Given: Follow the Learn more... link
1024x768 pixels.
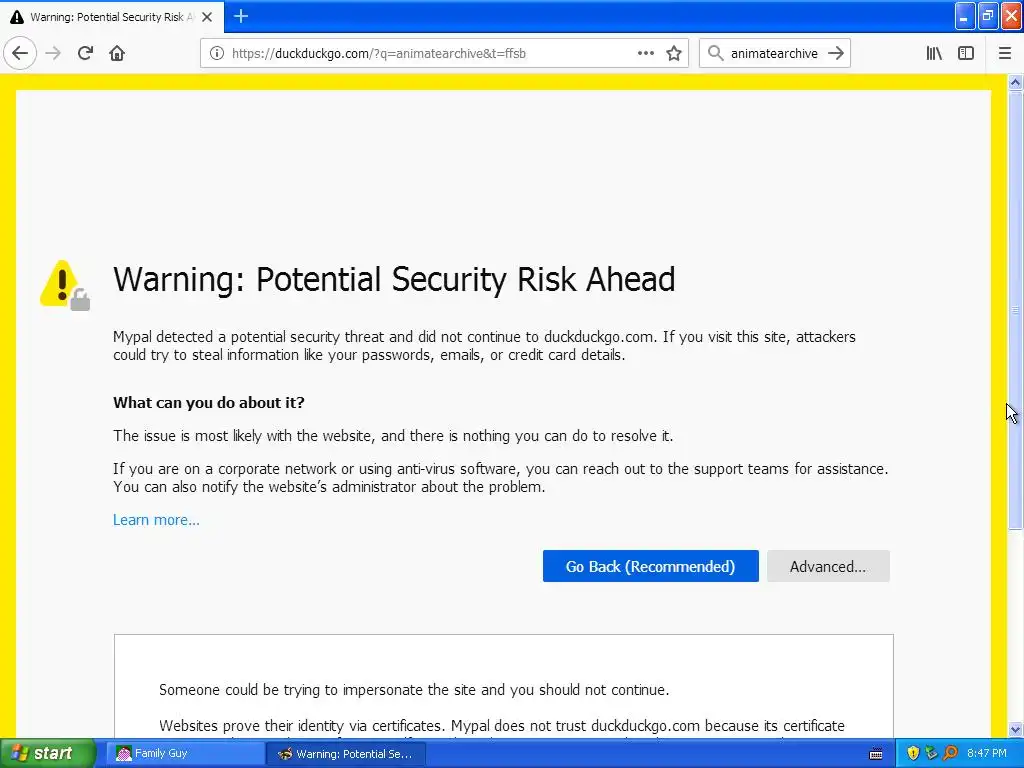Looking at the screenshot, I should [156, 520].
